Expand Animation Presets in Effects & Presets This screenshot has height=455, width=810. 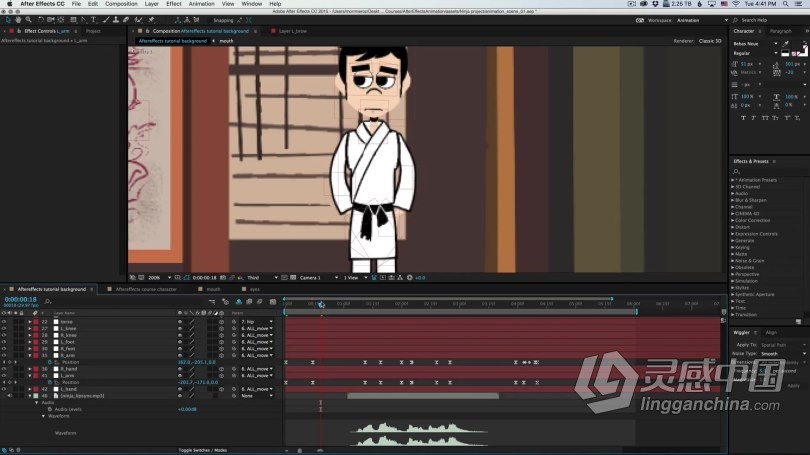point(733,180)
